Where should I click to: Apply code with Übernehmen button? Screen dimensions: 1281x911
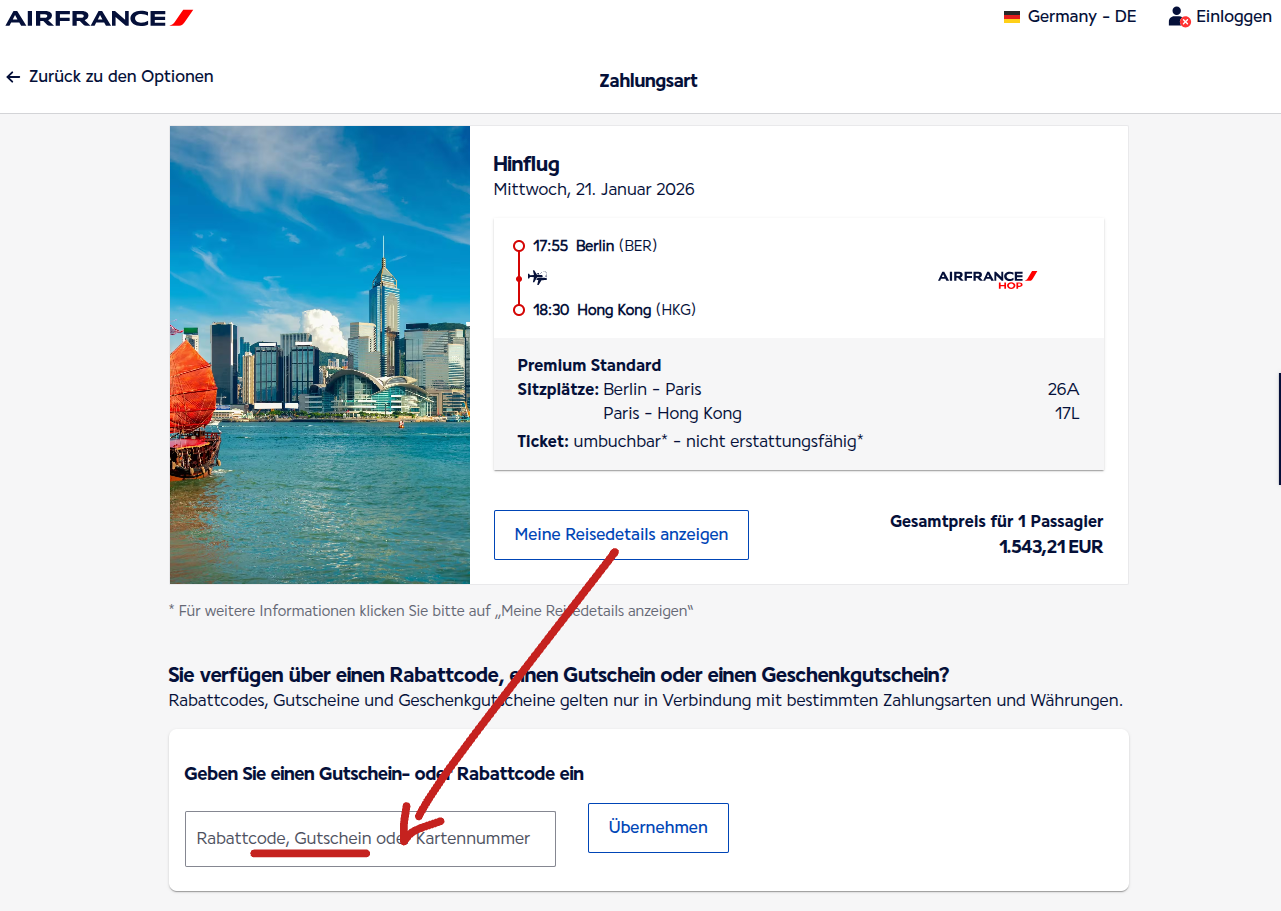[658, 828]
